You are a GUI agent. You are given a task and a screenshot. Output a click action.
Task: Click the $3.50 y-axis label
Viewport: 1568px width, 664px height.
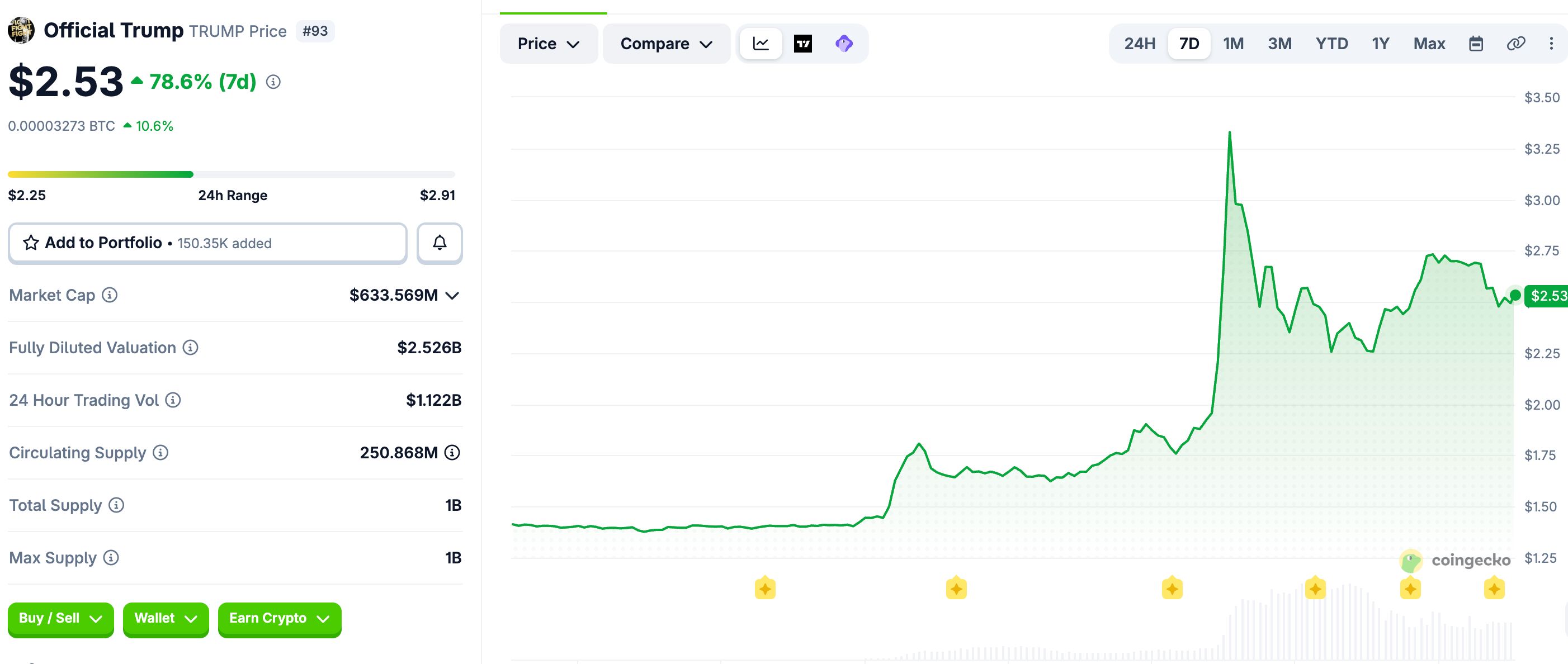pos(1542,97)
